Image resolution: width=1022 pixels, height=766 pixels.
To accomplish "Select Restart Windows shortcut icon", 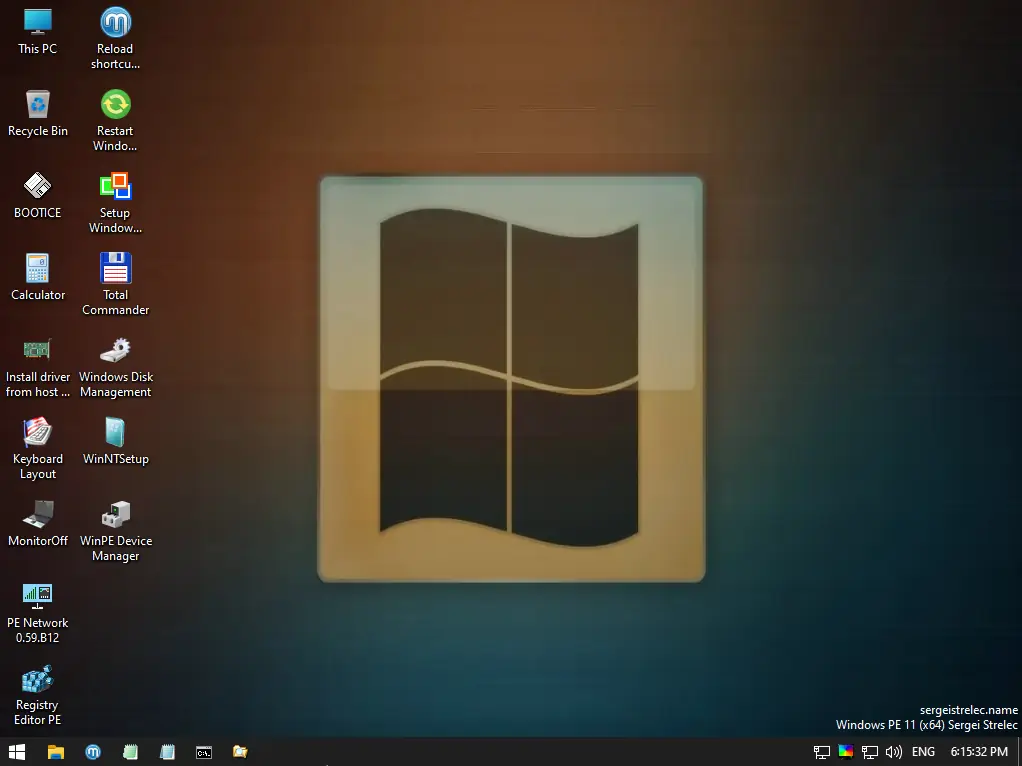I will coord(115,120).
